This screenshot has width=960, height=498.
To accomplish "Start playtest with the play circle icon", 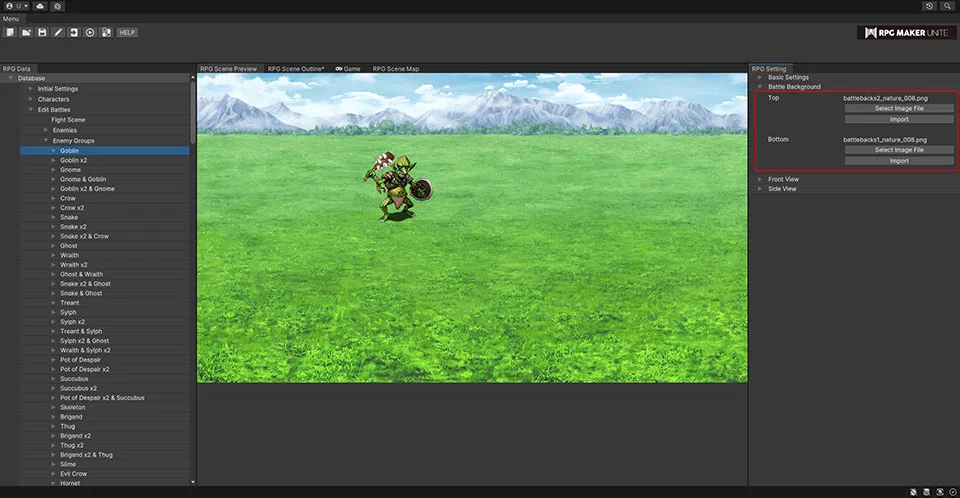I will point(90,32).
